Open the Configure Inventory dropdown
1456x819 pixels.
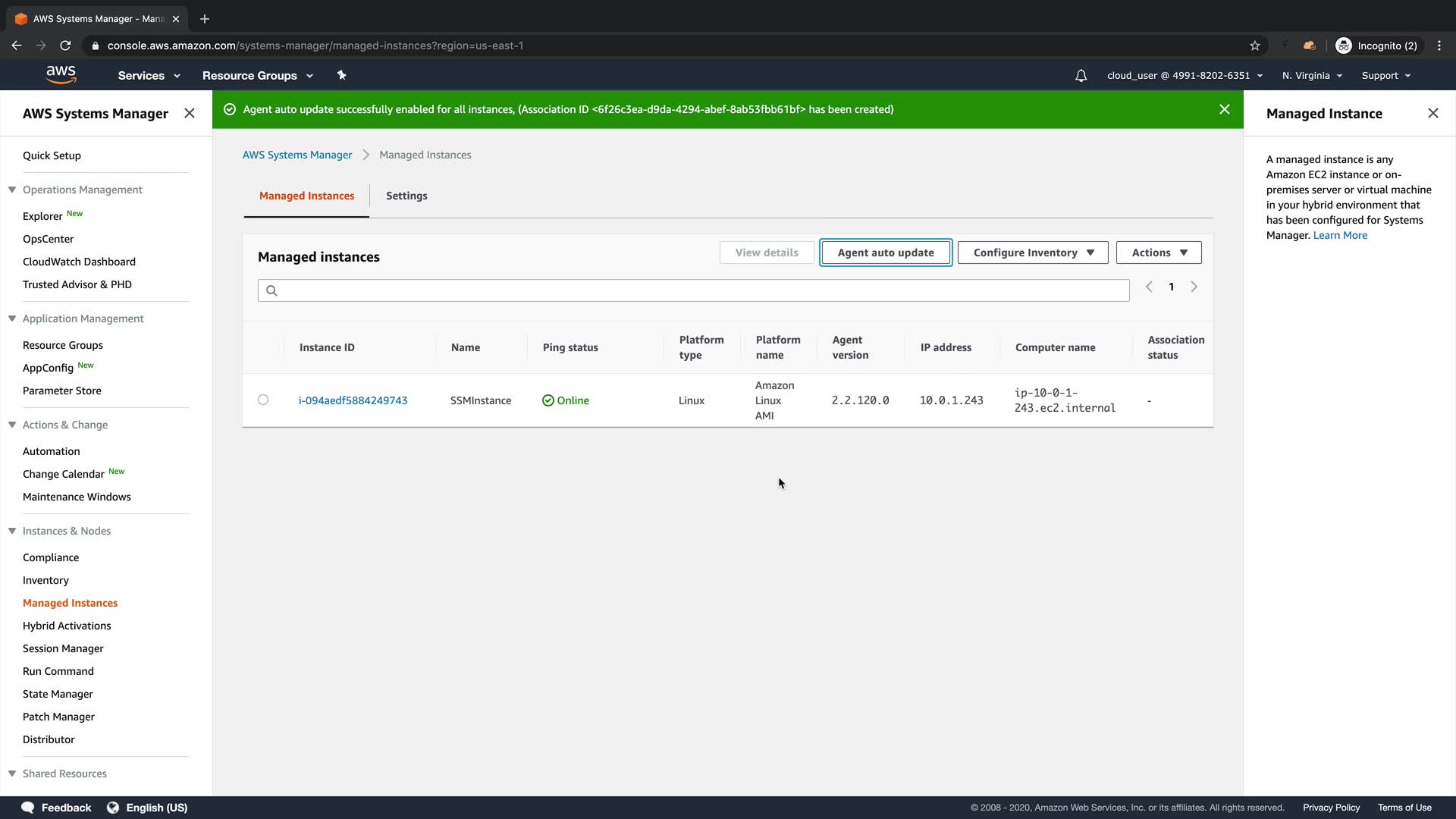(1032, 253)
